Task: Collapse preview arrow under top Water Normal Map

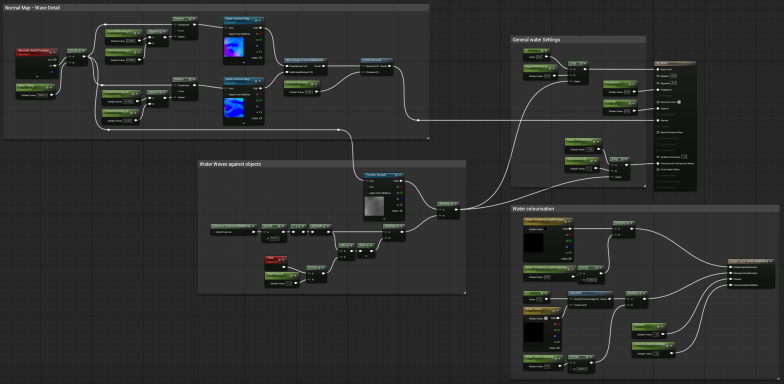Action: [244, 63]
